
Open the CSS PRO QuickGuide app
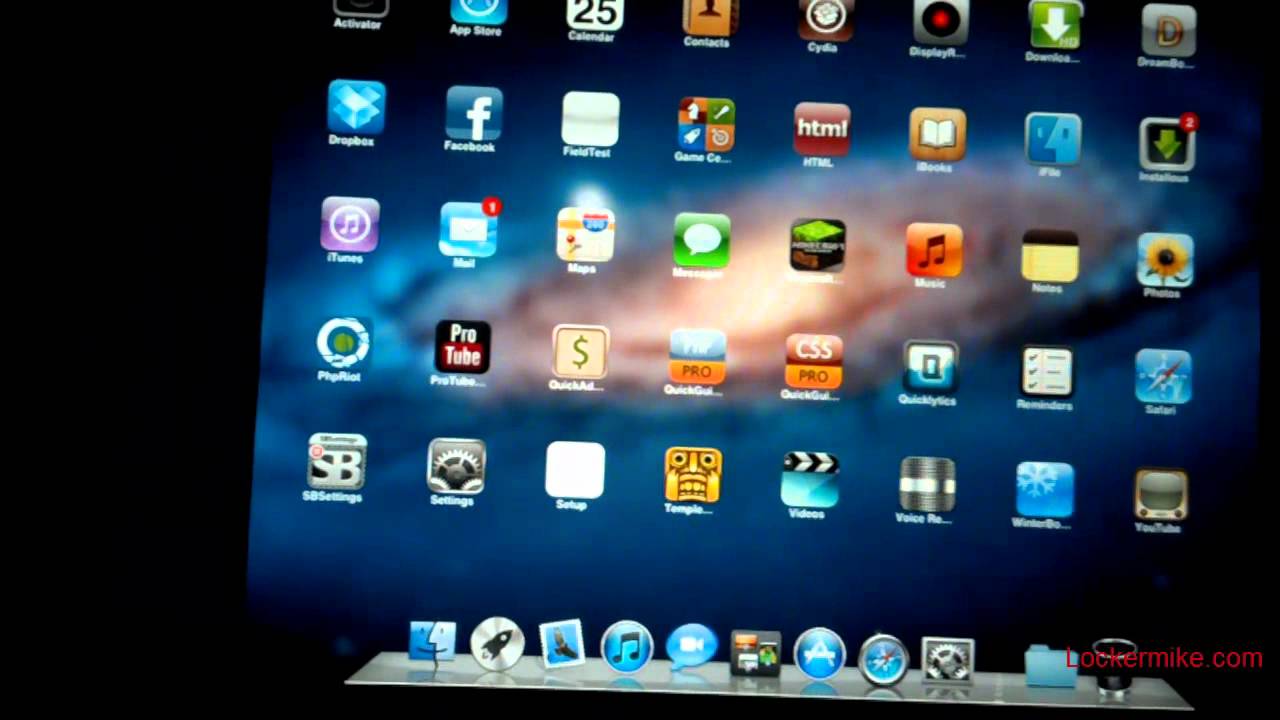click(813, 362)
